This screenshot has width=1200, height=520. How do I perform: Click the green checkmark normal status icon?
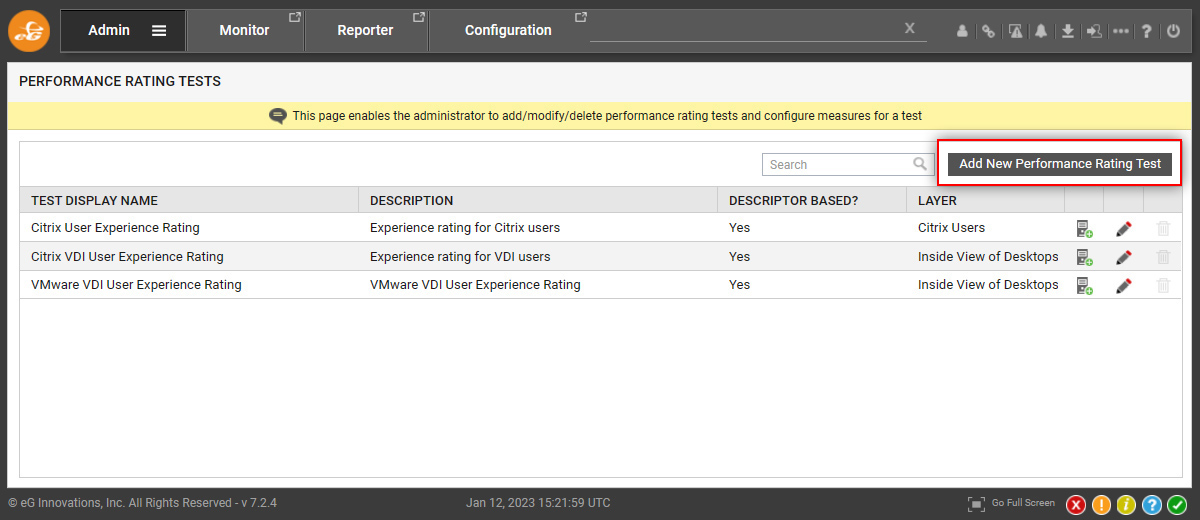(1176, 504)
